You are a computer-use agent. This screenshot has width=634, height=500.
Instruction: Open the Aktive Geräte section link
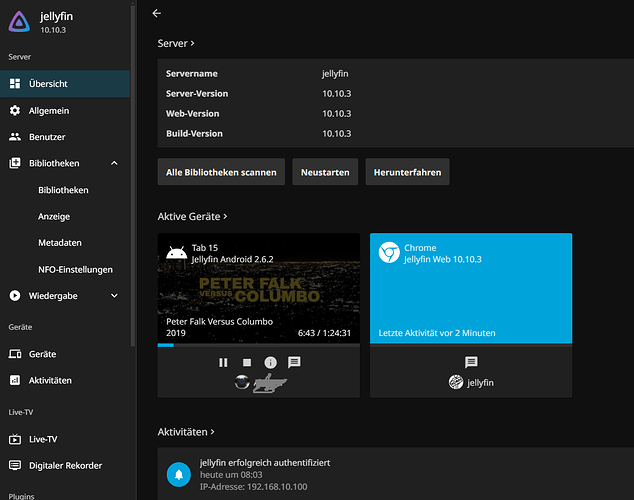point(192,217)
